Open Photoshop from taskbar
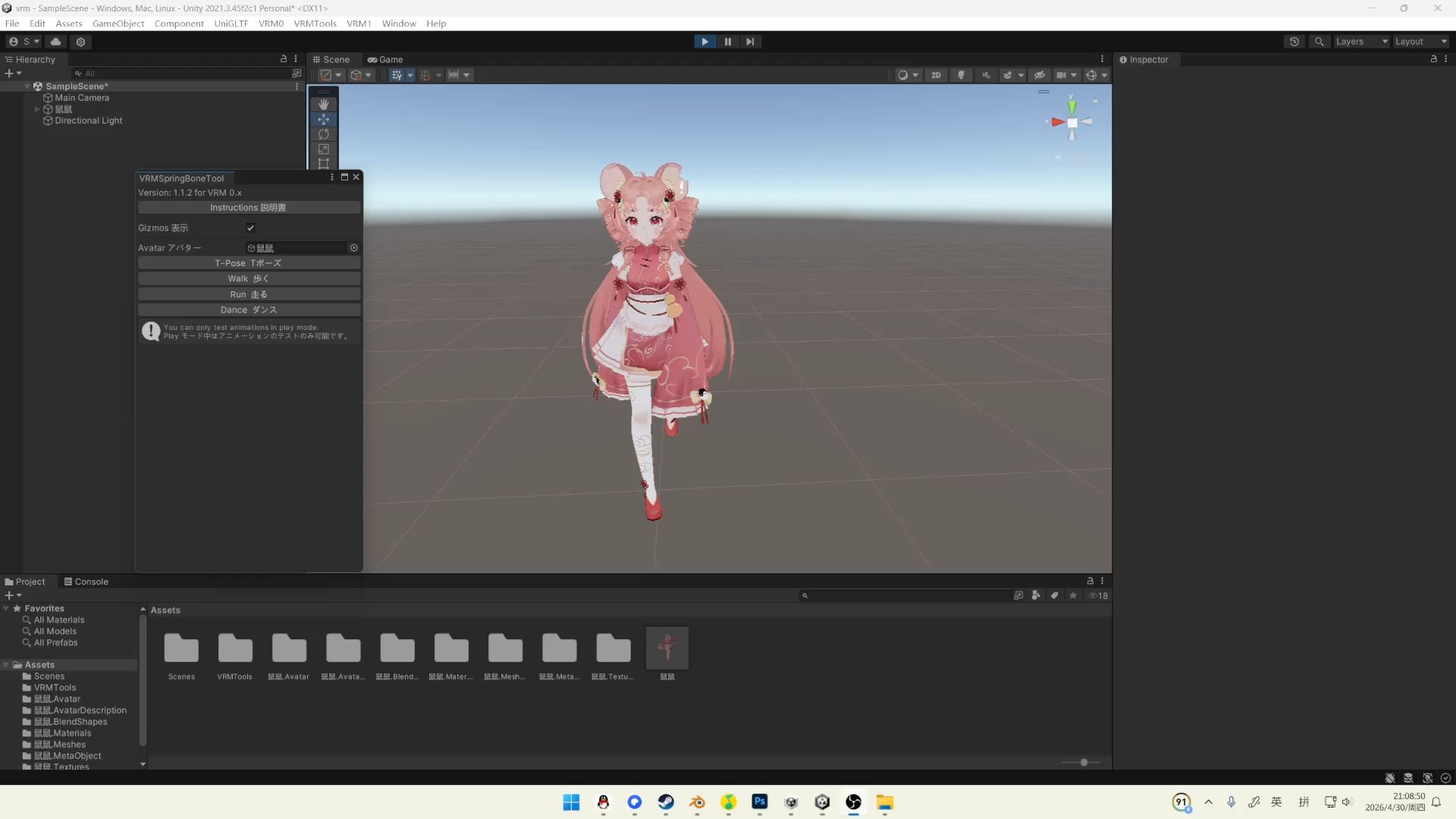Viewport: 1456px width, 819px height. point(760,802)
